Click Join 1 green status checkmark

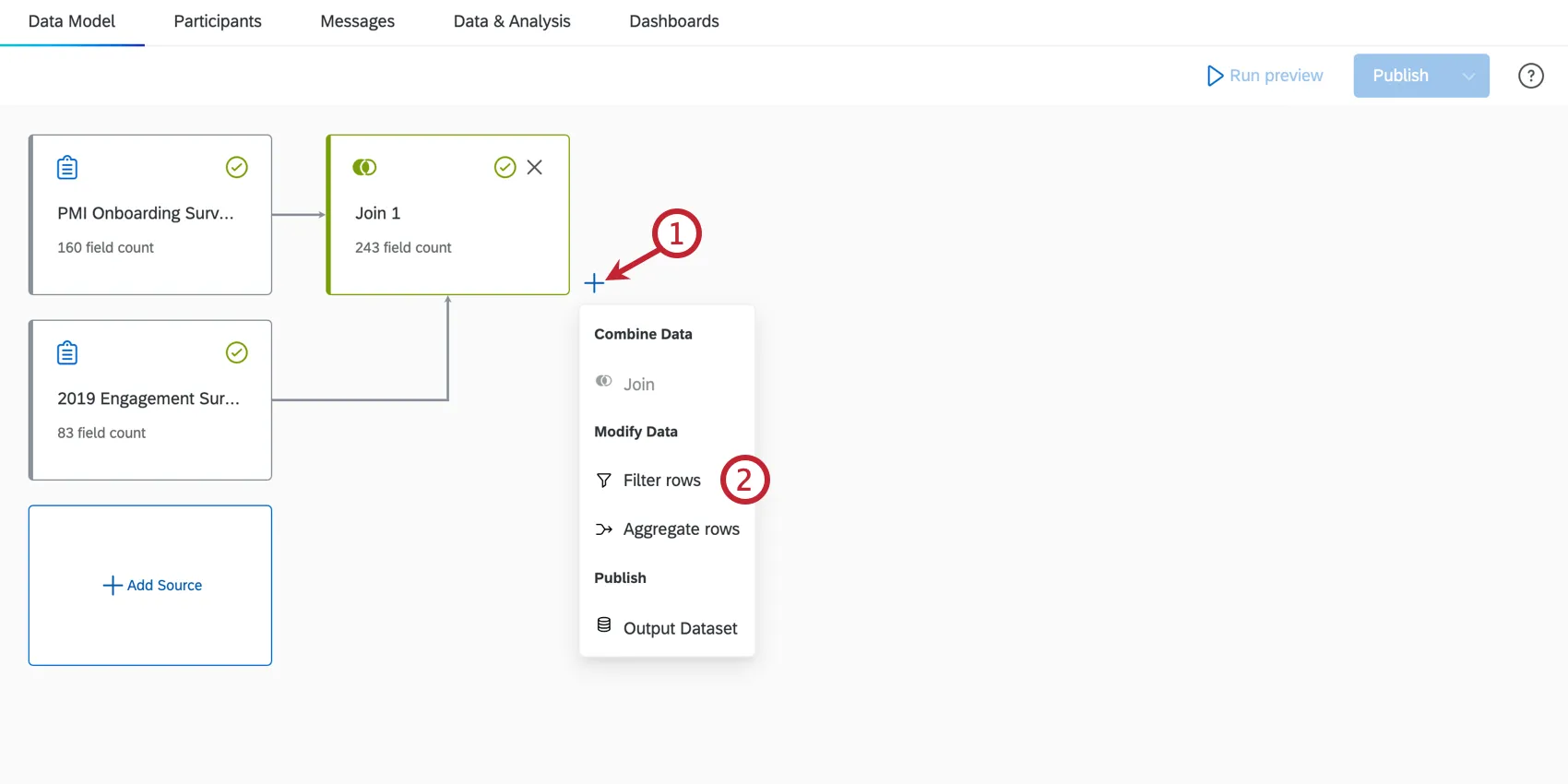tap(505, 167)
